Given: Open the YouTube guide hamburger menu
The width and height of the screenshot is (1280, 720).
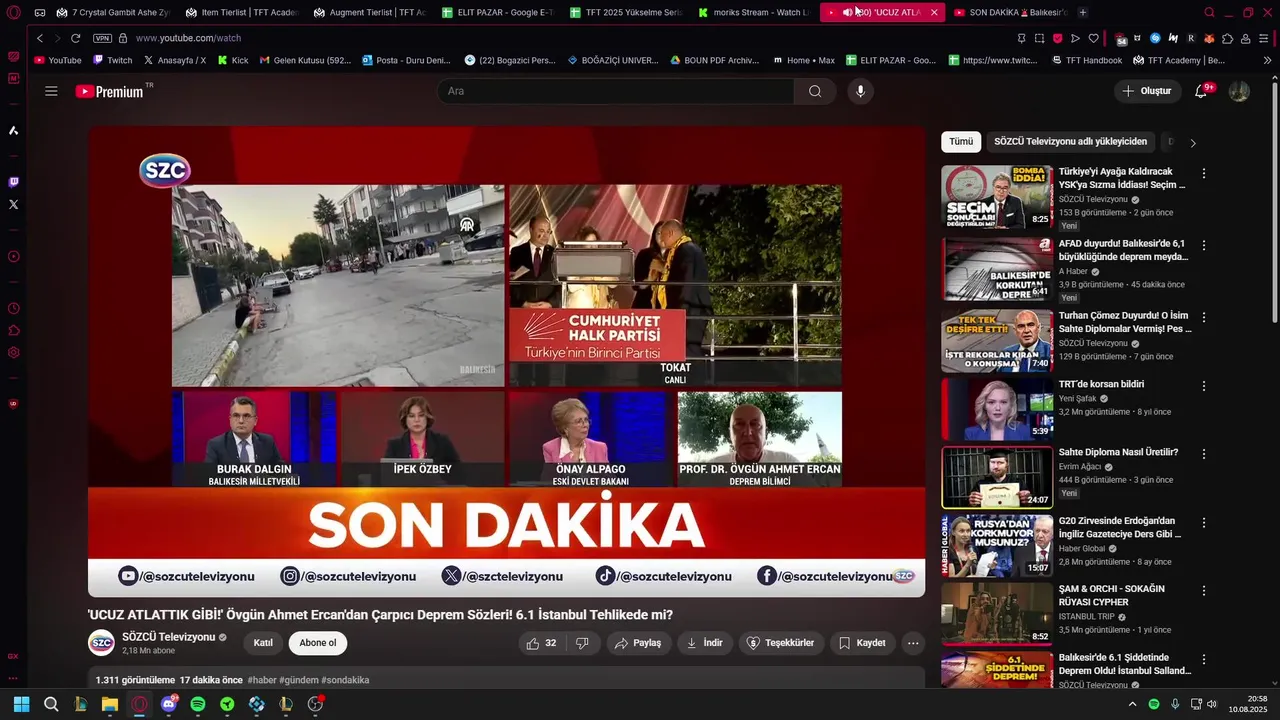Looking at the screenshot, I should click(x=51, y=91).
